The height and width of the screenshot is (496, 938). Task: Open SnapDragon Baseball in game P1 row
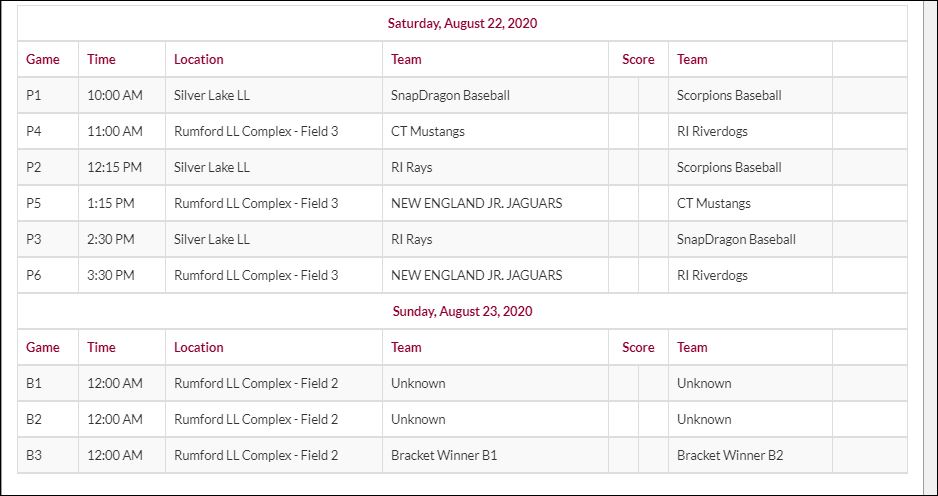point(450,96)
